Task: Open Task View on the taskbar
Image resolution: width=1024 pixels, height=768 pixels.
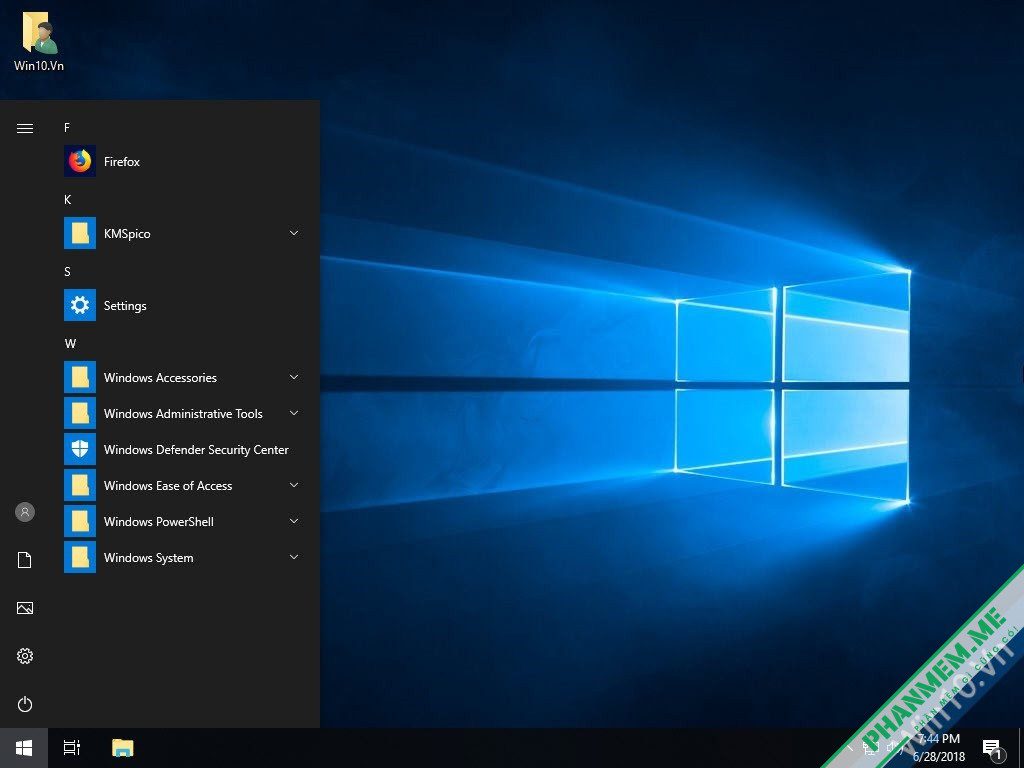Action: point(72,748)
